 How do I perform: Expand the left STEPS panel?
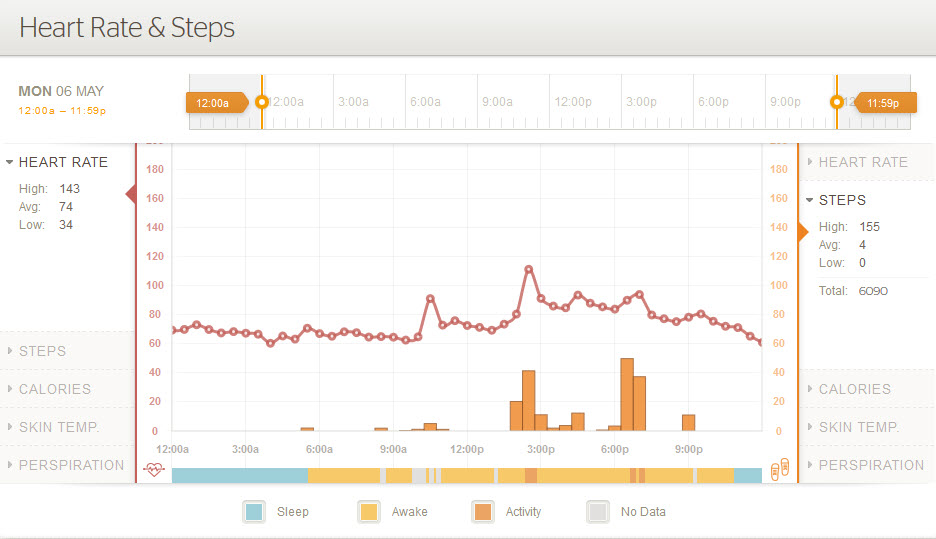pyautogui.click(x=42, y=351)
